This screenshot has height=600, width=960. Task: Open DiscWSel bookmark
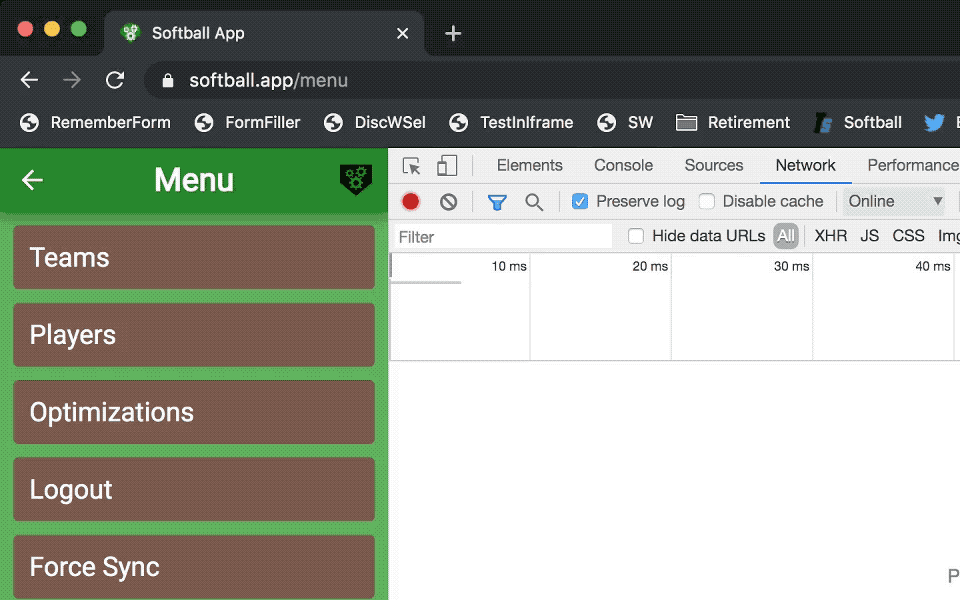point(375,122)
